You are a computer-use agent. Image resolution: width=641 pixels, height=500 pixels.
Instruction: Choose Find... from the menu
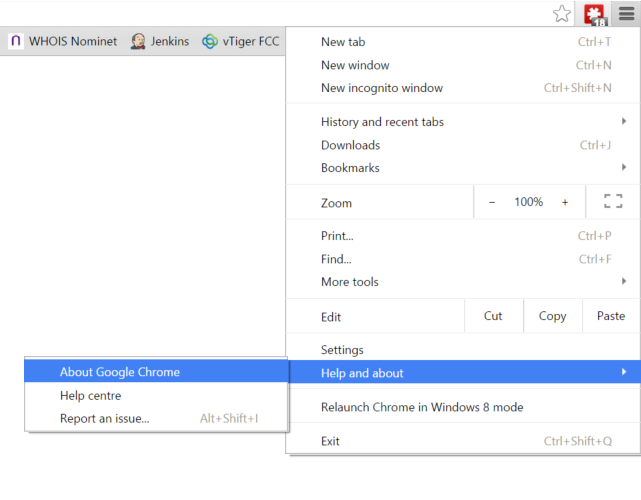(463, 259)
